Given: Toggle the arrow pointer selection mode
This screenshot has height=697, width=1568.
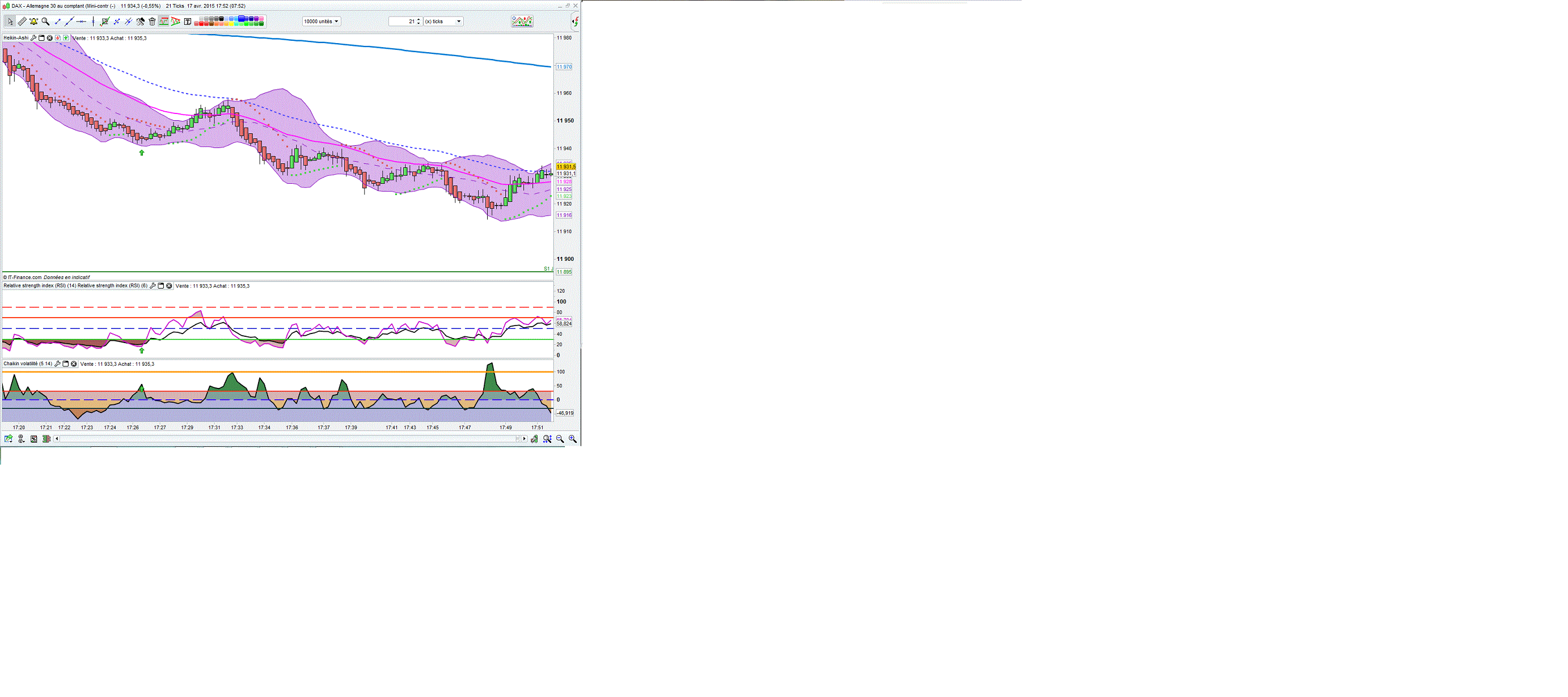Looking at the screenshot, I should click(10, 22).
